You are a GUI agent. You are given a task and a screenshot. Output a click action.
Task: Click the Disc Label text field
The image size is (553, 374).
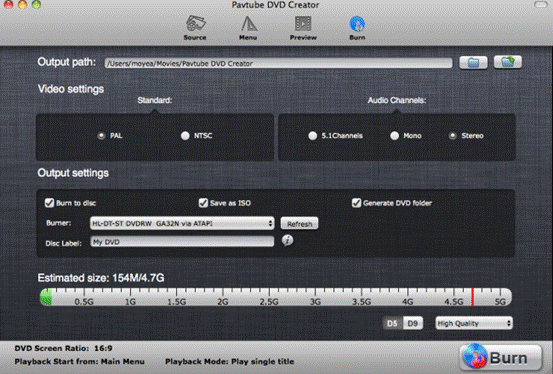[182, 242]
